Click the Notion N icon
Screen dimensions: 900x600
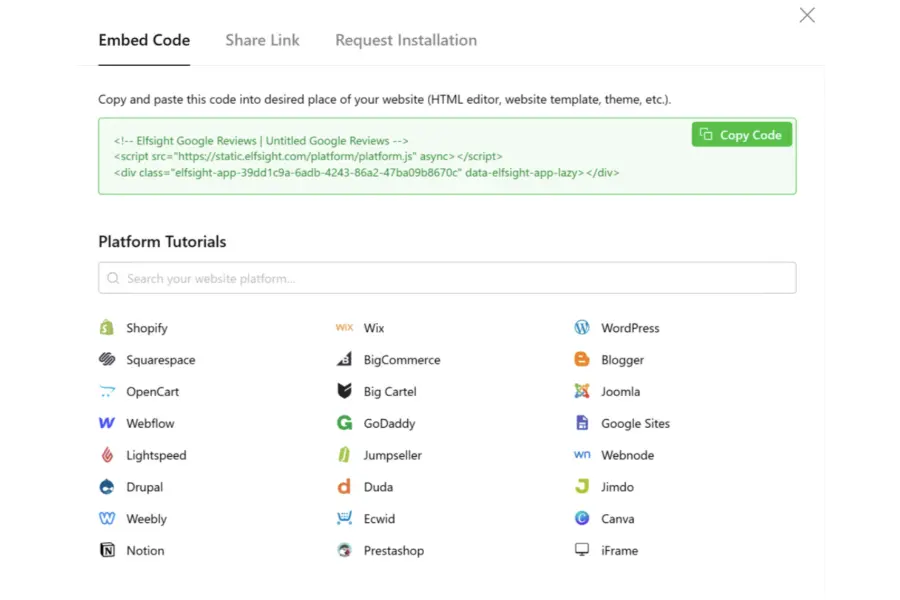pos(107,550)
